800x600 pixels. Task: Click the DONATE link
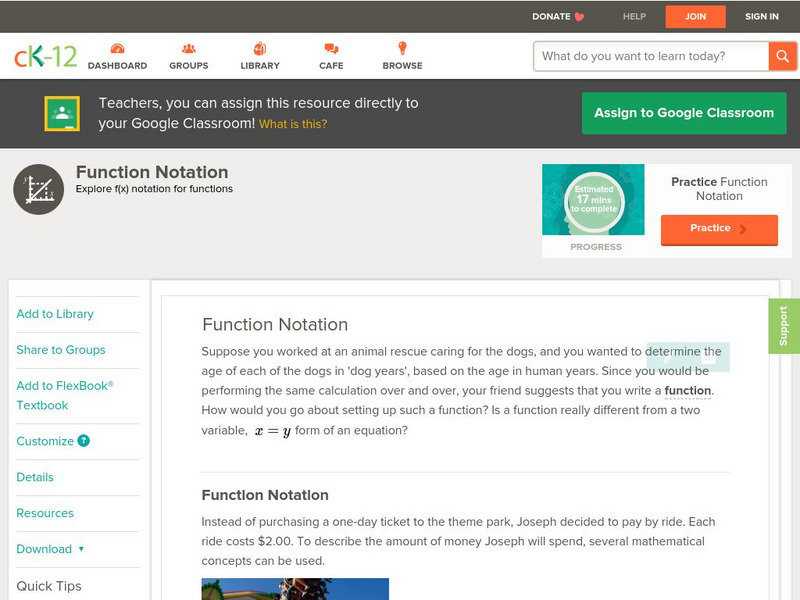click(551, 17)
